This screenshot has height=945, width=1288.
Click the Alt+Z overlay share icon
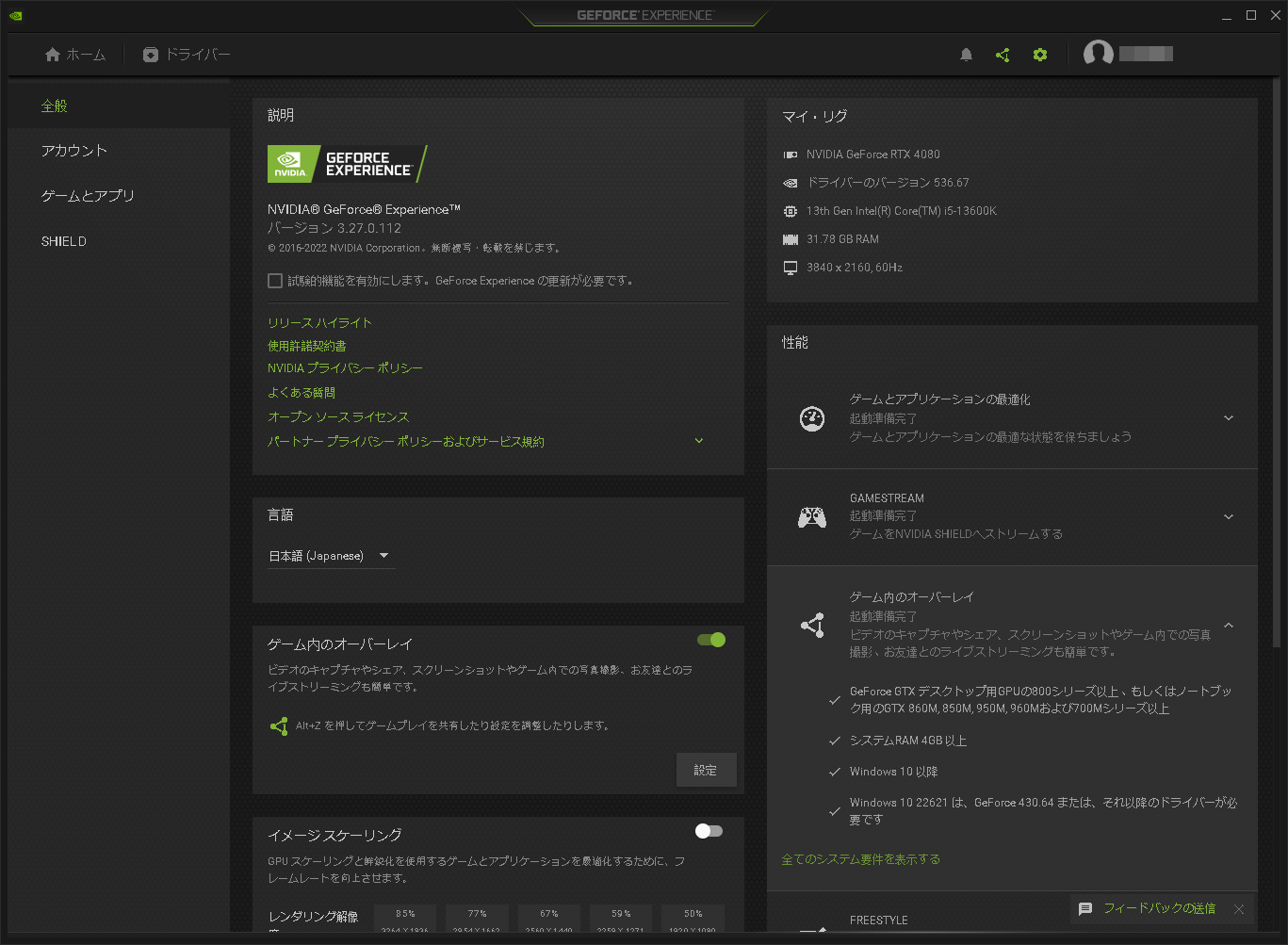point(279,726)
